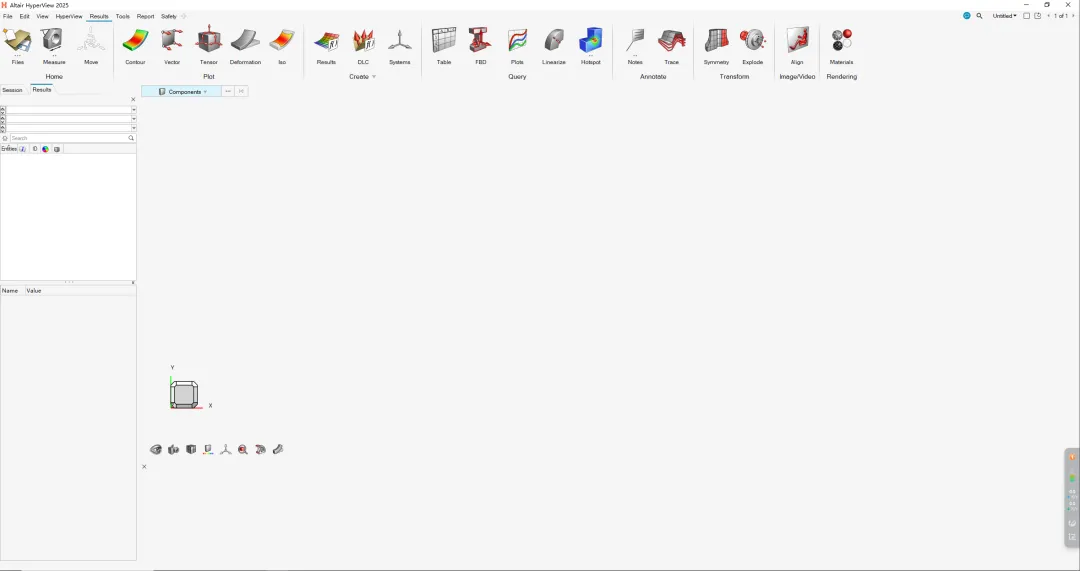Open the File menu
This screenshot has height=571, width=1080.
click(x=8, y=16)
